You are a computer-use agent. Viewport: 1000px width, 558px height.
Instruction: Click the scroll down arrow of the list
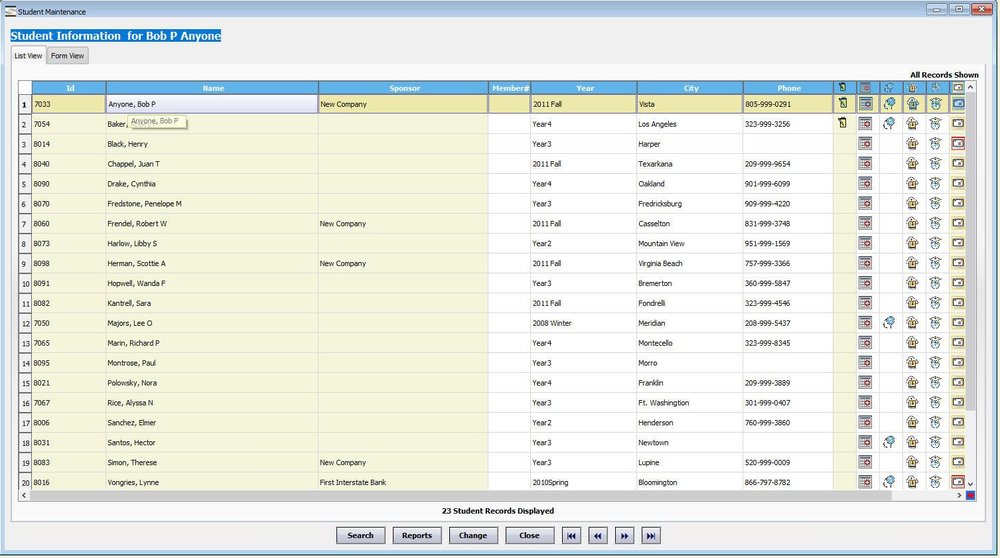pos(971,485)
